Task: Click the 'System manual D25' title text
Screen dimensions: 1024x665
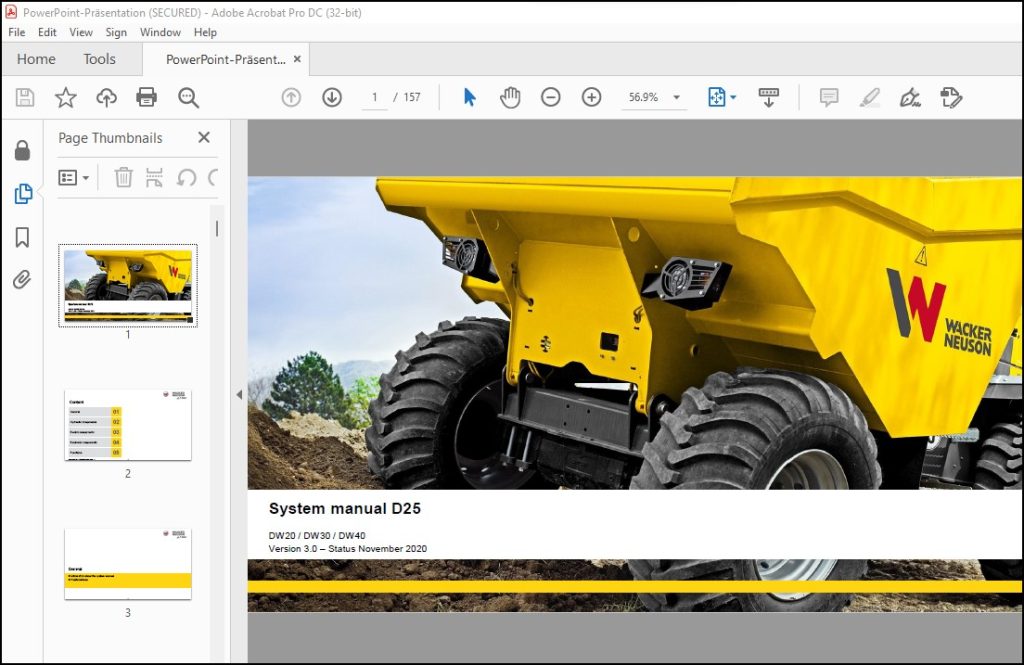Action: pos(345,508)
